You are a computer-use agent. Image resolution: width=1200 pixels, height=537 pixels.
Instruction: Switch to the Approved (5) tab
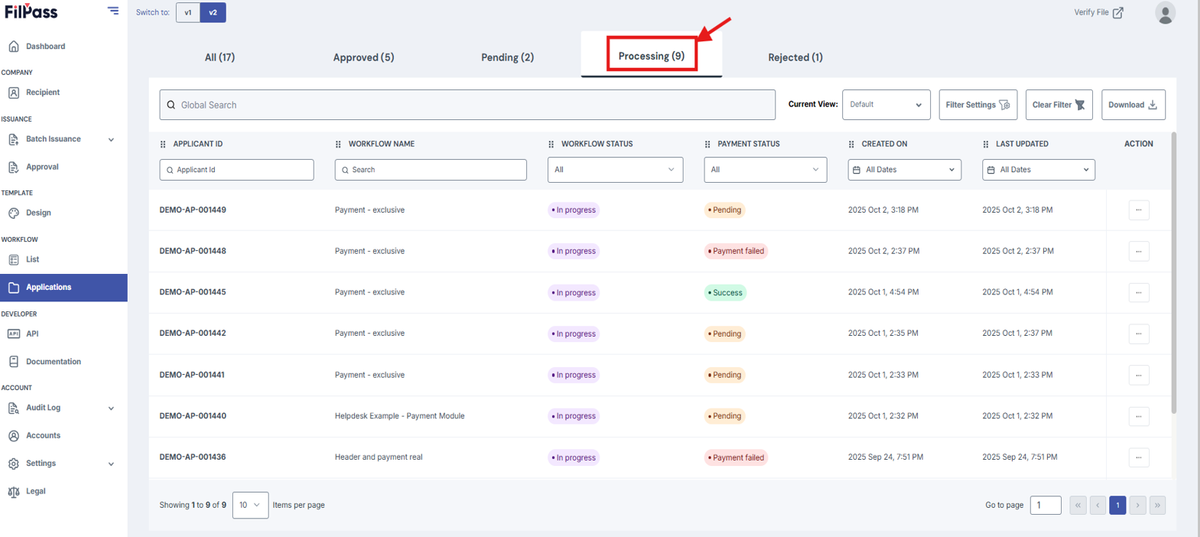[364, 57]
